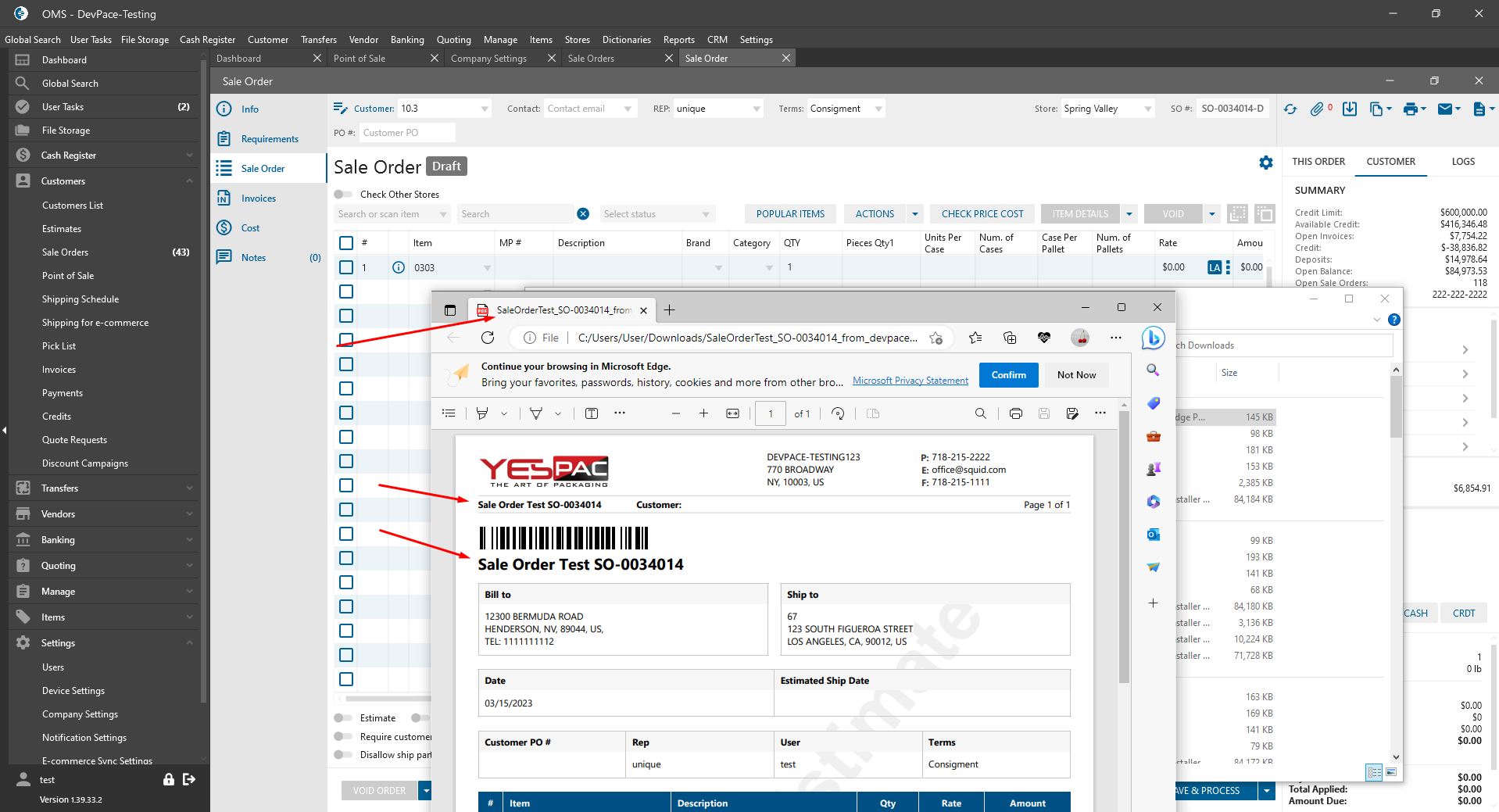Viewport: 1499px width, 812px height.
Task: Click the logout icon beside test user
Action: (x=189, y=779)
